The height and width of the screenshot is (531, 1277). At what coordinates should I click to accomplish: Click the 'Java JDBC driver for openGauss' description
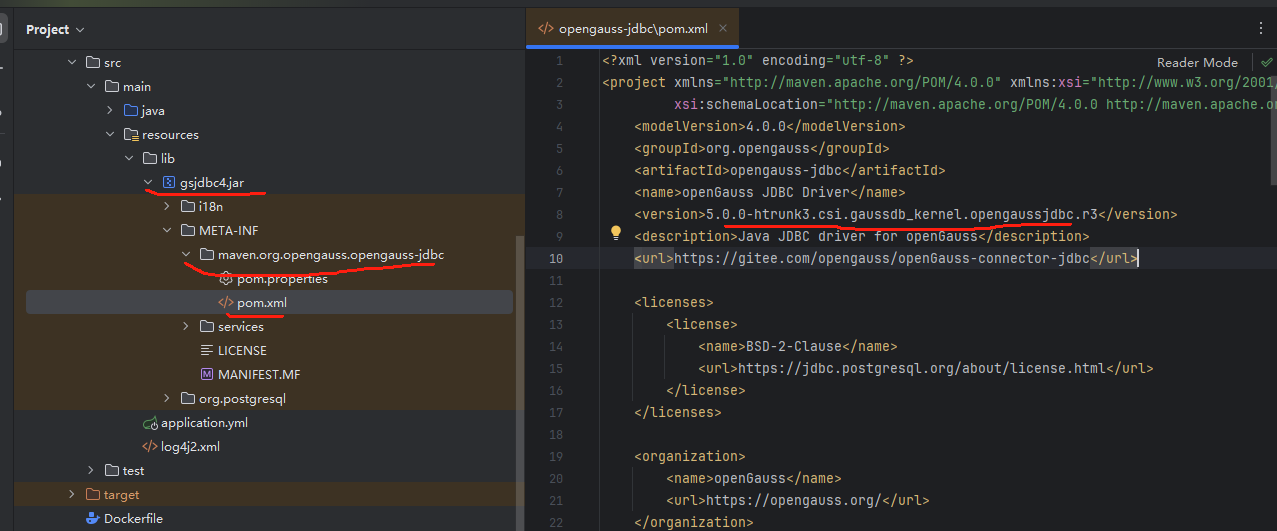(856, 236)
